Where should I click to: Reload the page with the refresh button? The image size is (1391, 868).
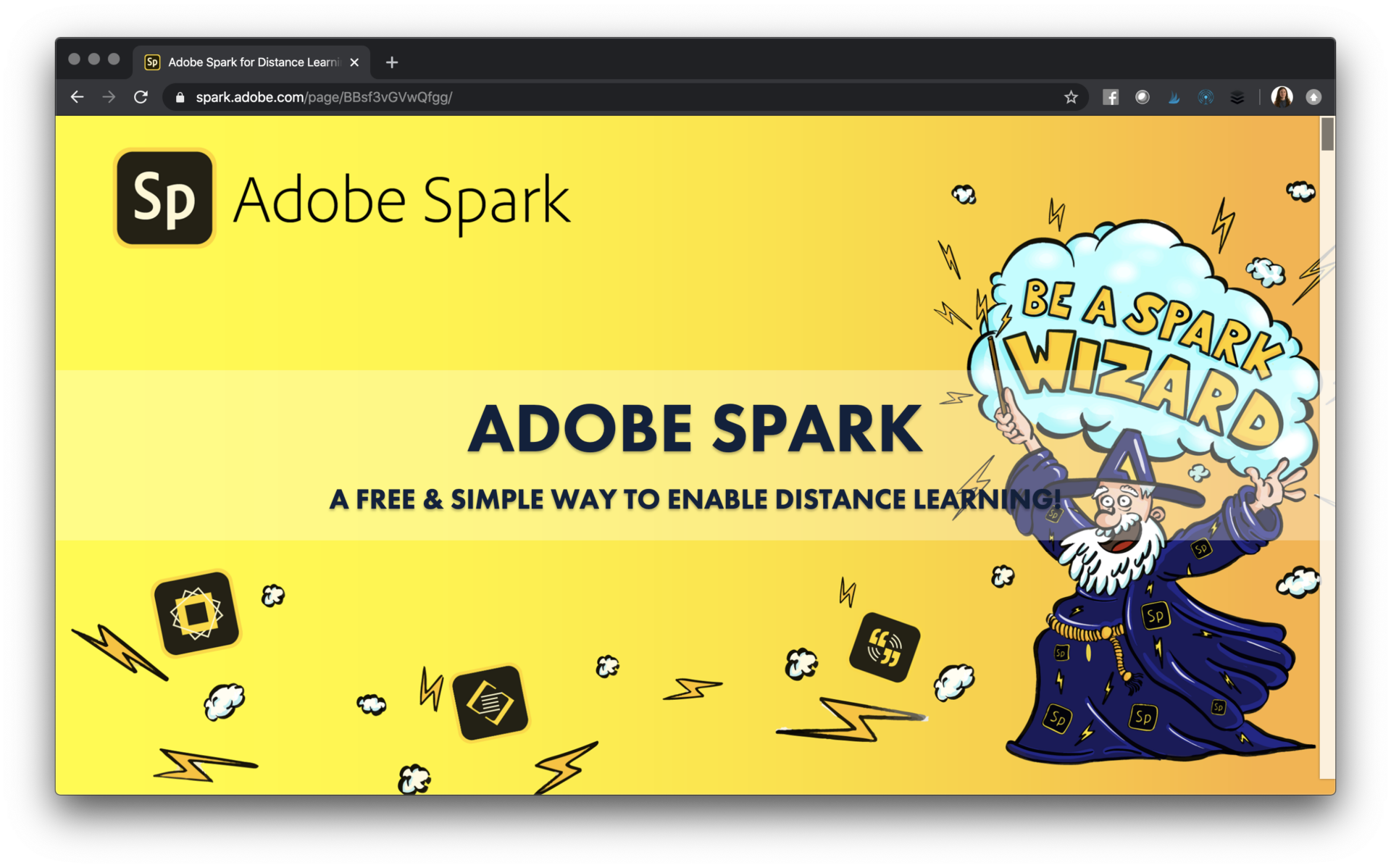tap(141, 97)
